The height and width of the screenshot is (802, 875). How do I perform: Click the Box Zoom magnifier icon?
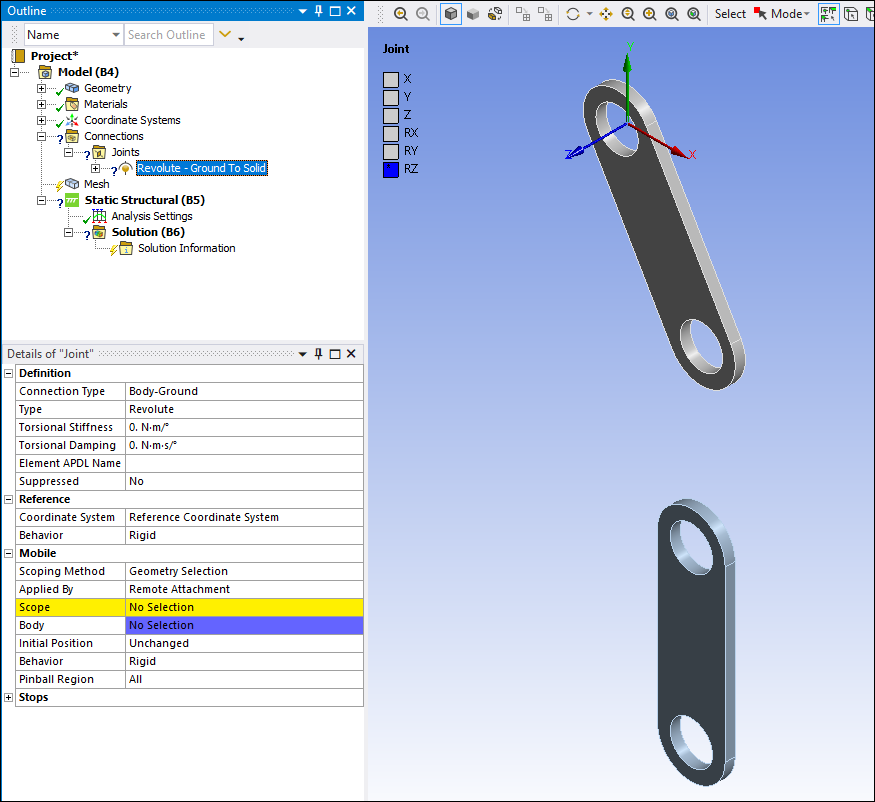pos(650,14)
